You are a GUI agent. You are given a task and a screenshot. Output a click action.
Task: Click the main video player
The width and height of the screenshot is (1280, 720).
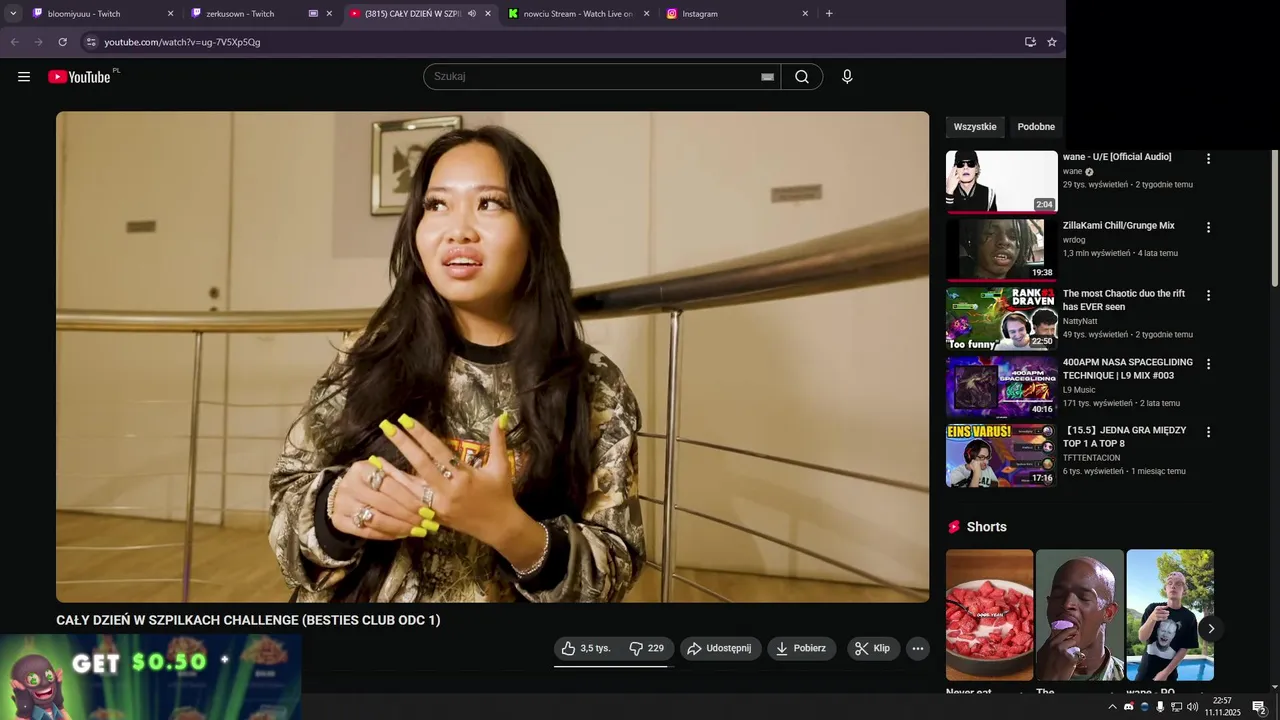click(492, 357)
